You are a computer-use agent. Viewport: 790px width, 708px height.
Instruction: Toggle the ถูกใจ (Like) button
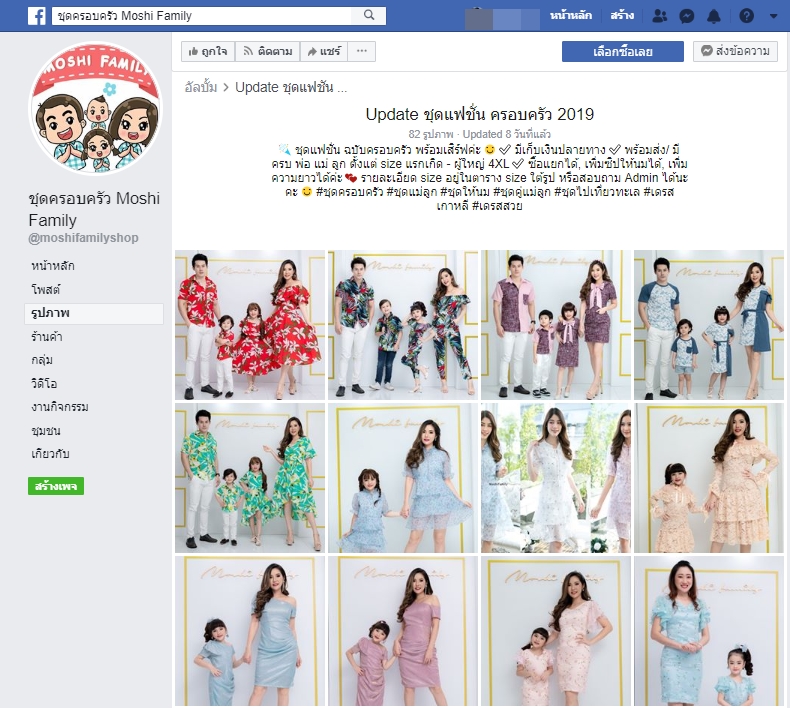[x=206, y=51]
